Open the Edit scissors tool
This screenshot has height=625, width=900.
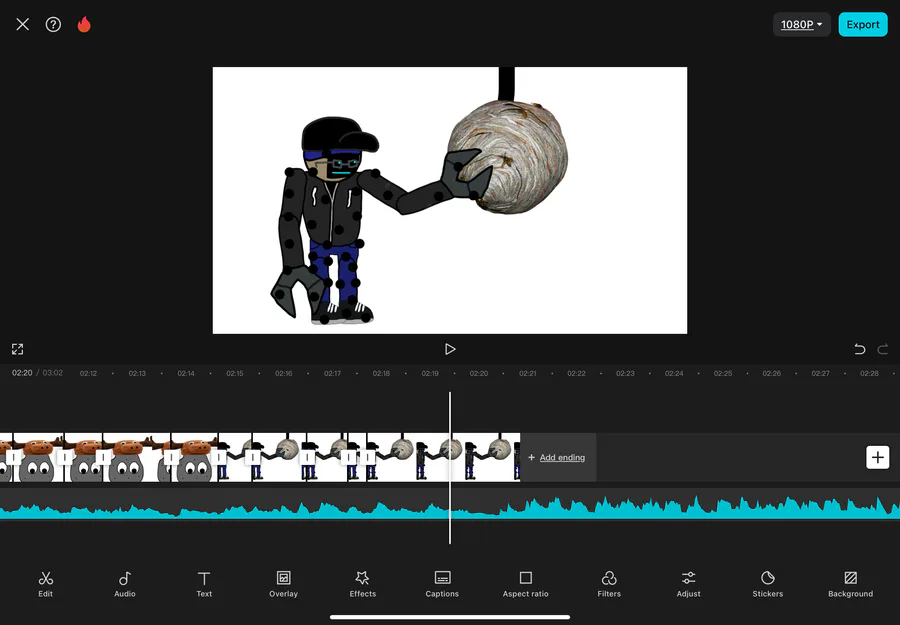[45, 584]
